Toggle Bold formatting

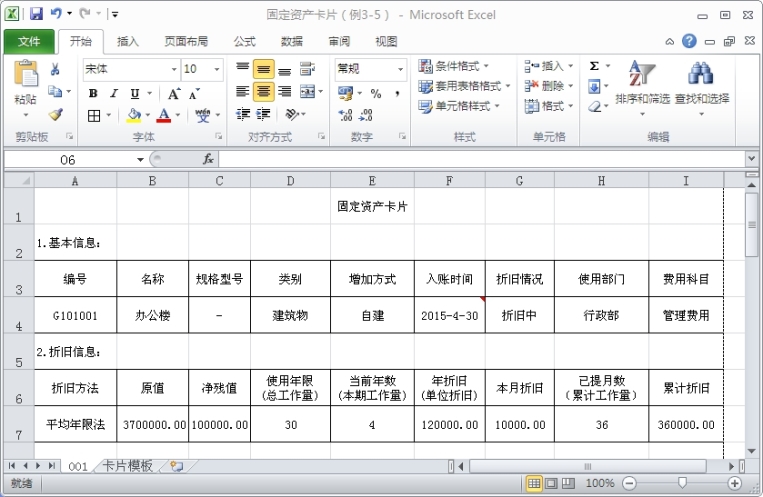[x=93, y=93]
